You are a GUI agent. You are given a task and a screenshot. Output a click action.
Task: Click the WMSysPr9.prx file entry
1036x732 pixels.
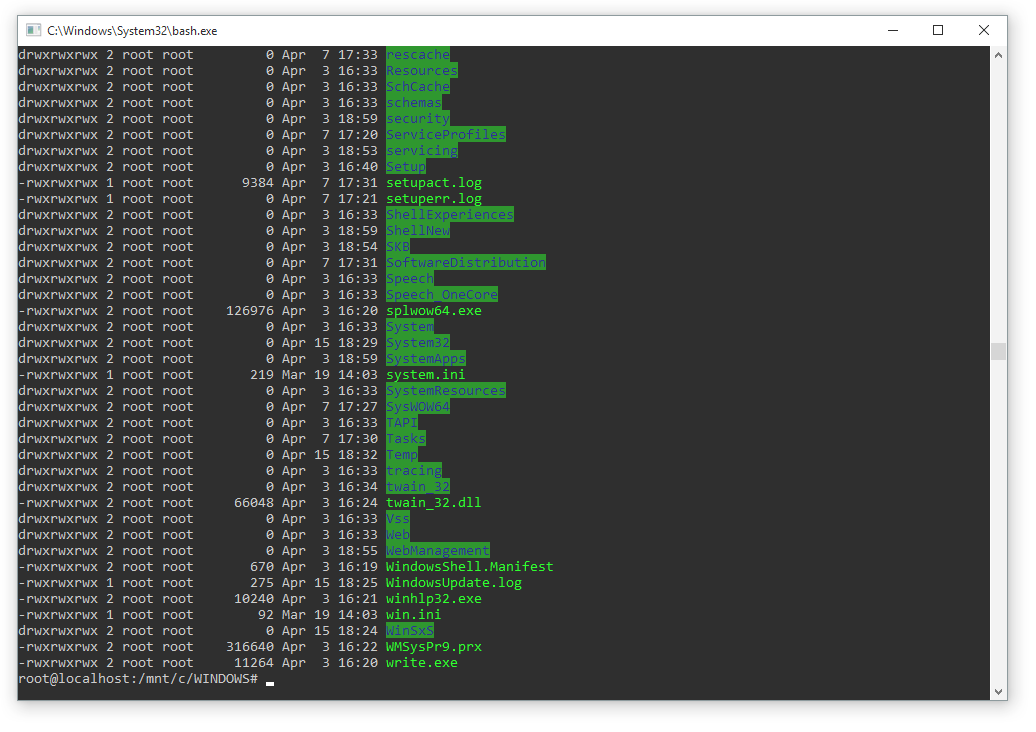click(x=434, y=647)
